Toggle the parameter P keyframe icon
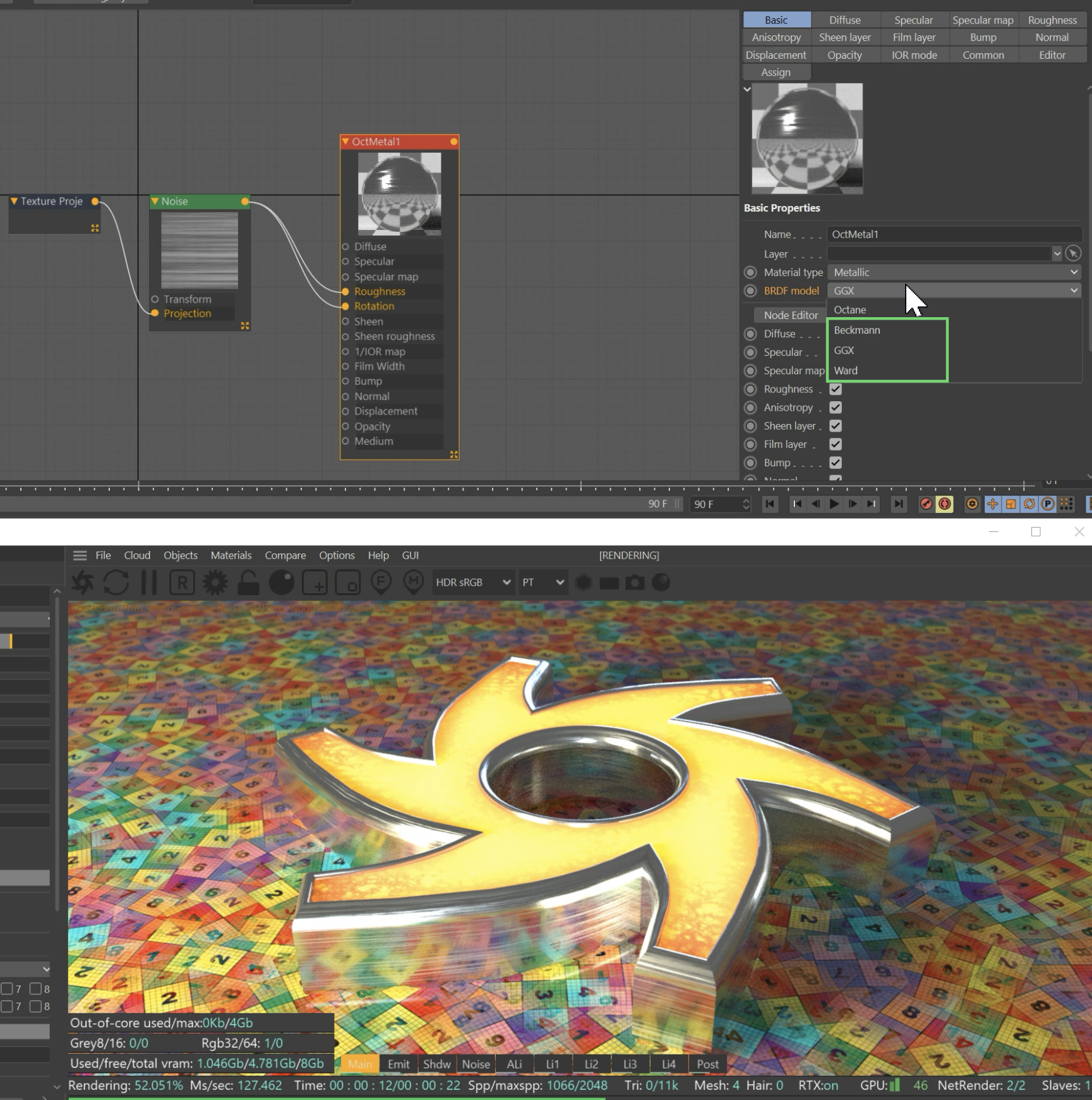The width and height of the screenshot is (1092, 1100). tap(1048, 504)
